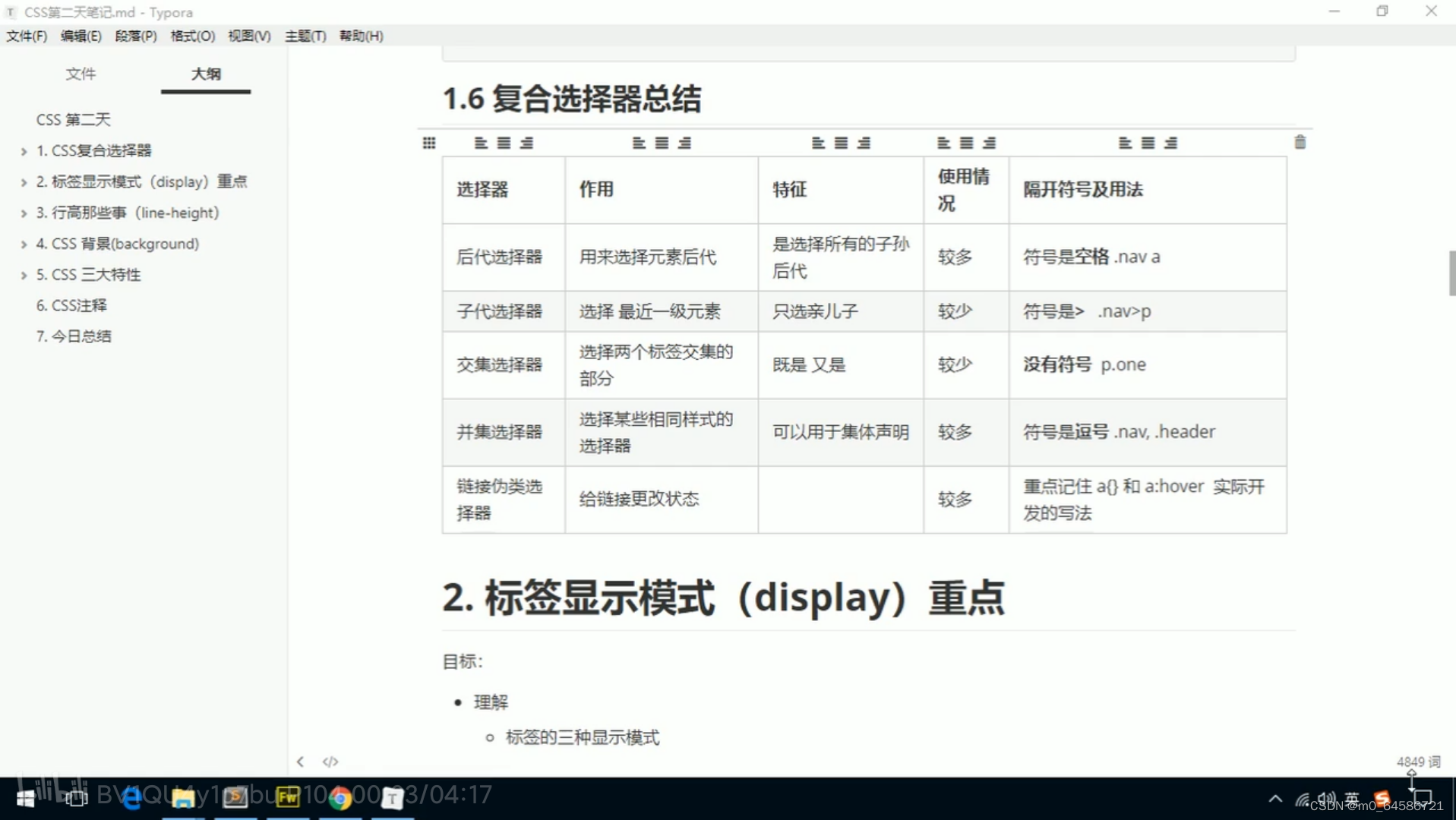Switch to Chrome on the taskbar
Image resolution: width=1456 pixels, height=820 pixels.
(x=340, y=798)
